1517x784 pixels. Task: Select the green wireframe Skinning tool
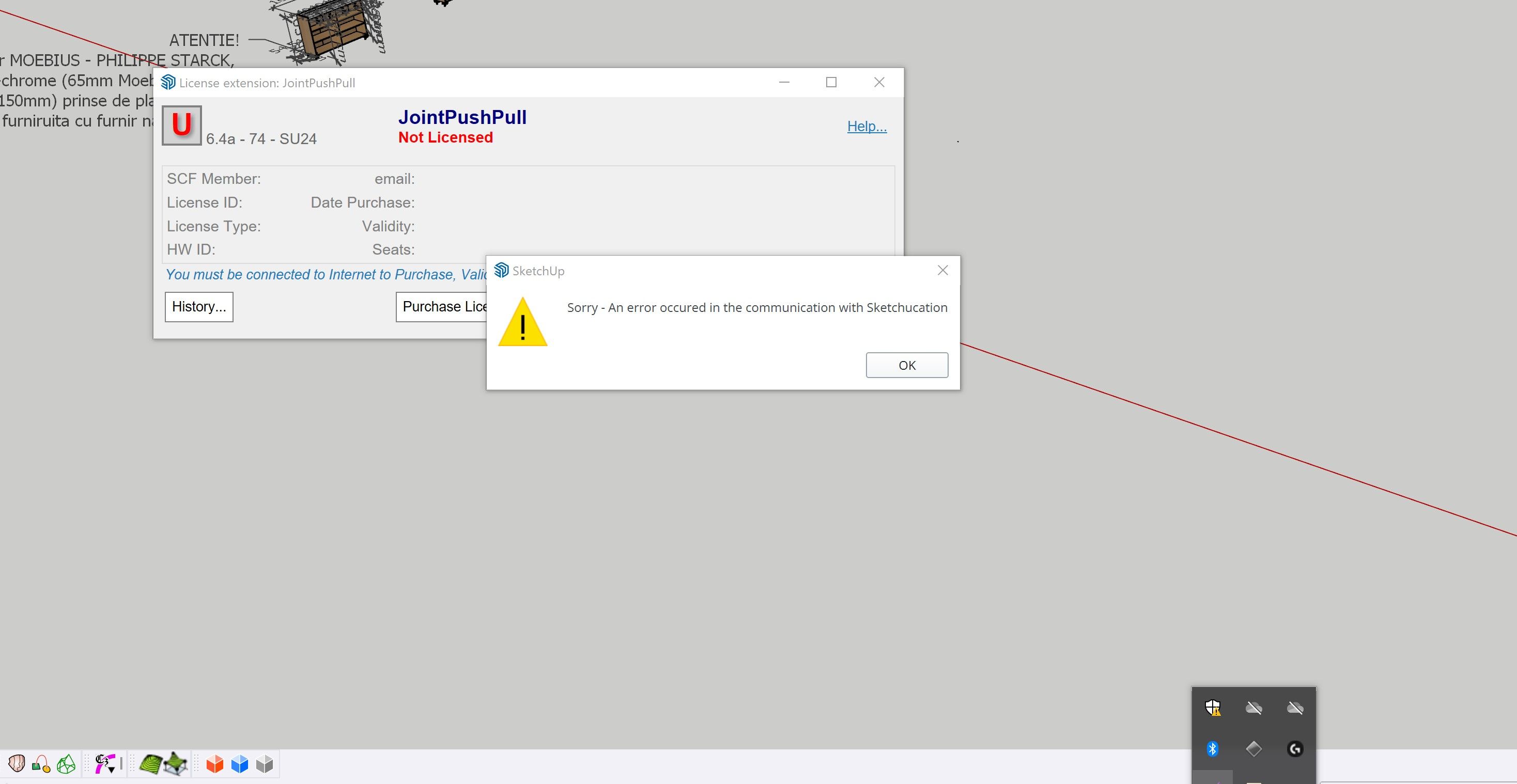coord(66,763)
